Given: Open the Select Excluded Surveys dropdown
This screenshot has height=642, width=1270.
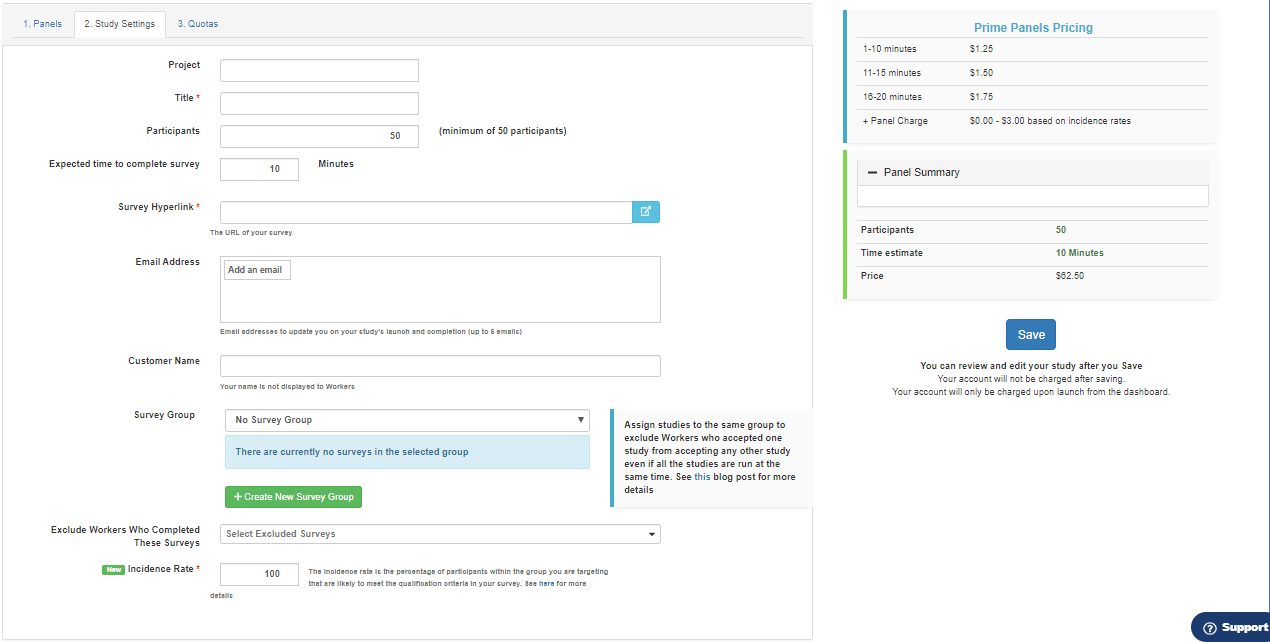Looking at the screenshot, I should [x=440, y=533].
